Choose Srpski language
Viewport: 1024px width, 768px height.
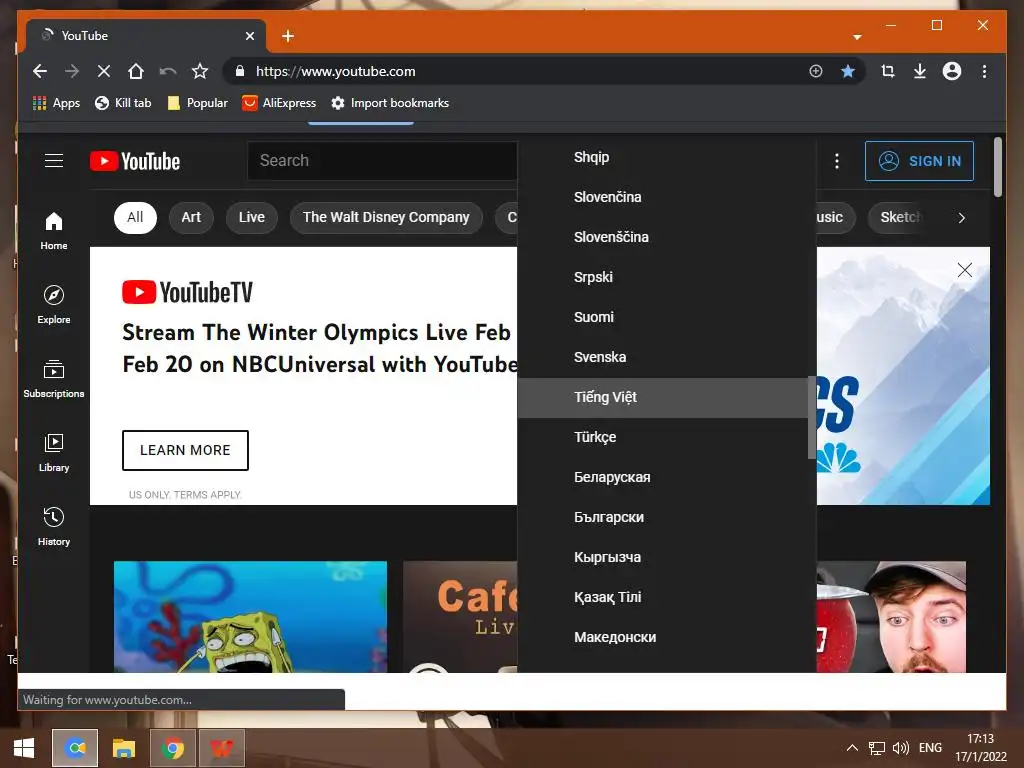[x=662, y=278]
